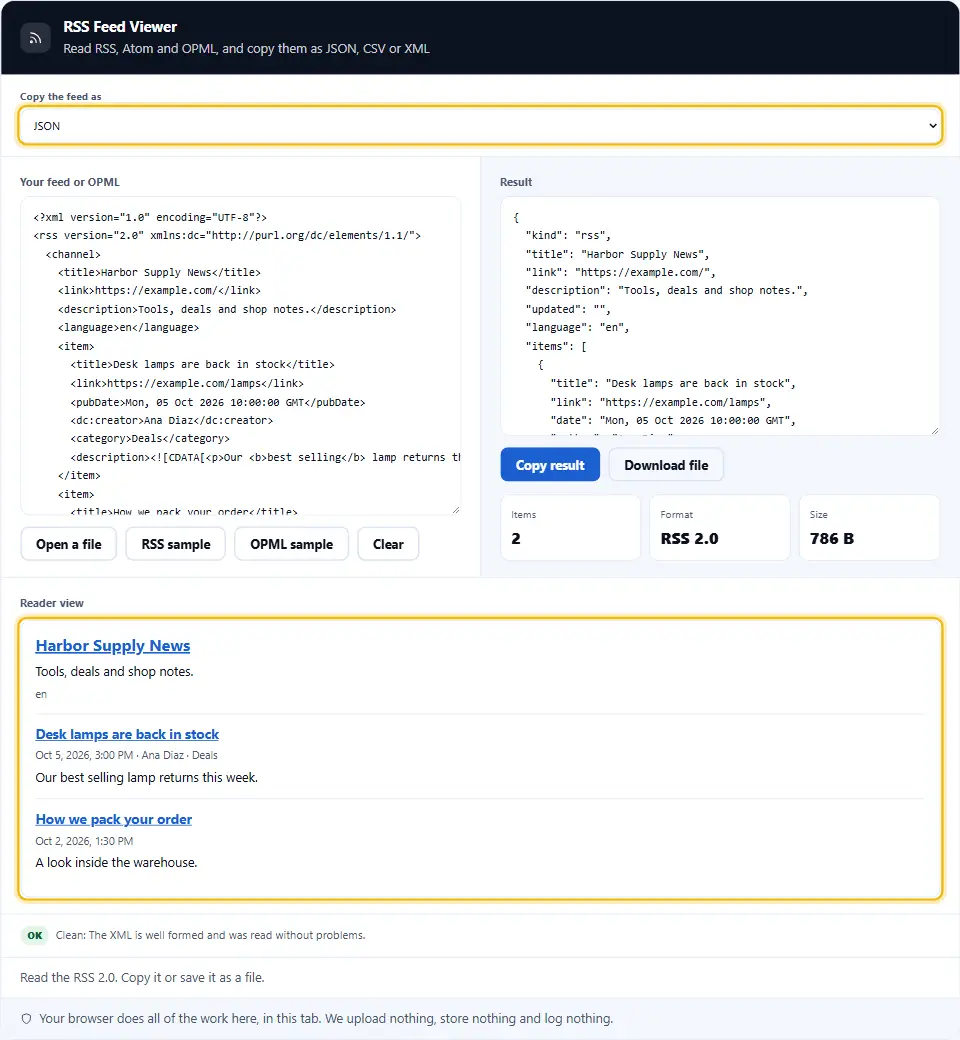Image resolution: width=960 pixels, height=1040 pixels.
Task: Click the OK status badge
Action: coord(34,935)
